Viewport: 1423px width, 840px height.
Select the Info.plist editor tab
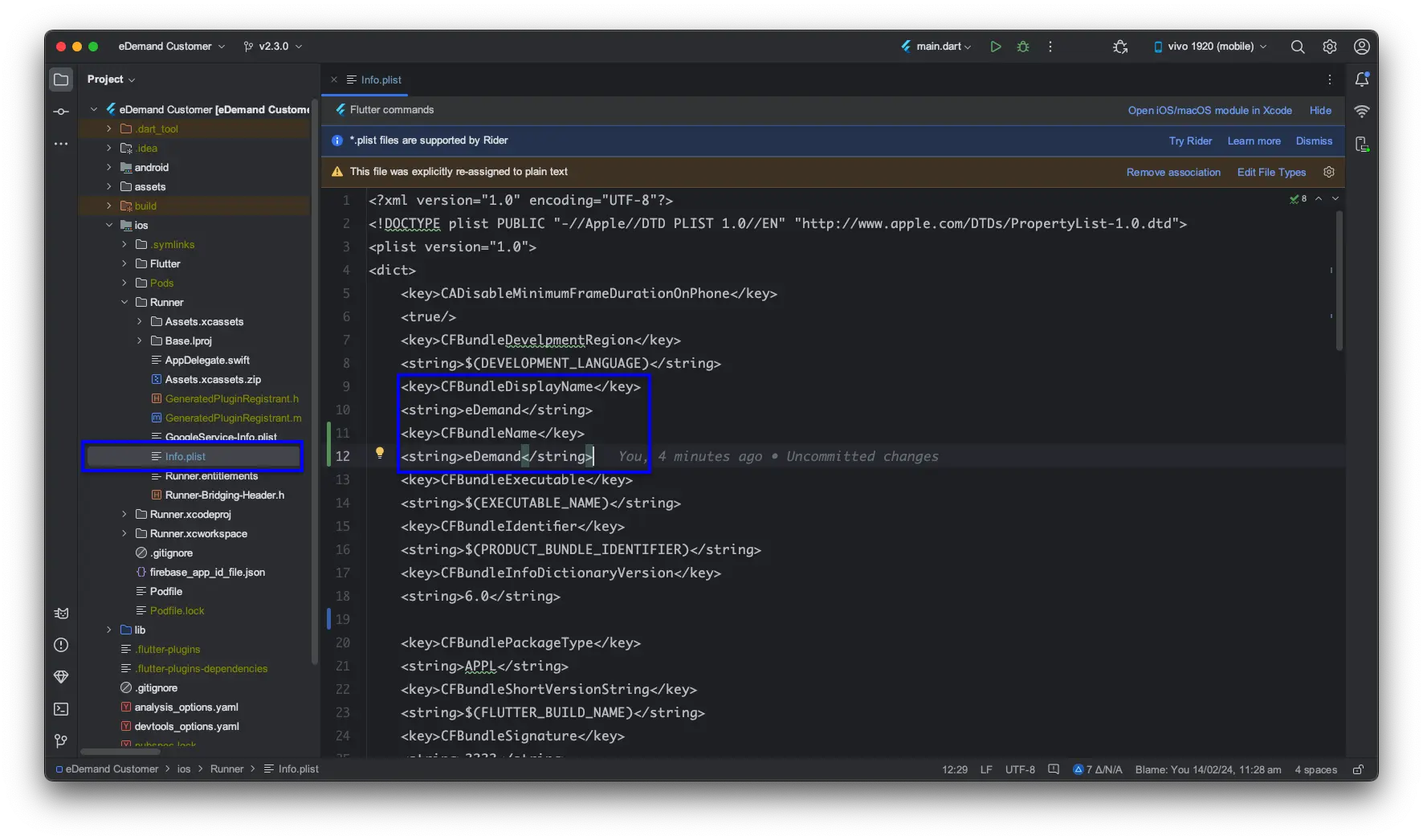point(381,80)
